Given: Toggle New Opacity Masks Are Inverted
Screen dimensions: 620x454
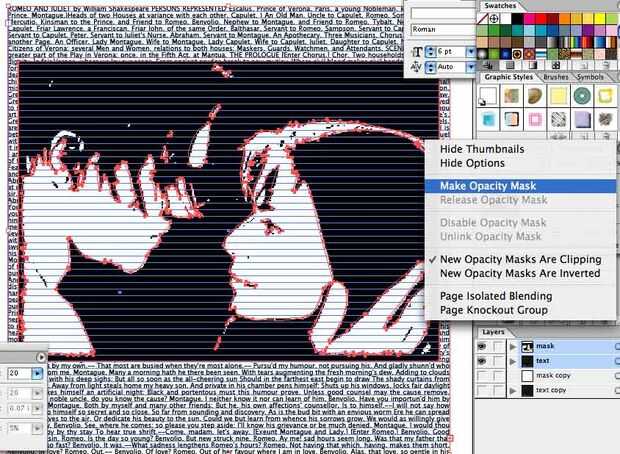Looking at the screenshot, I should (x=520, y=273).
